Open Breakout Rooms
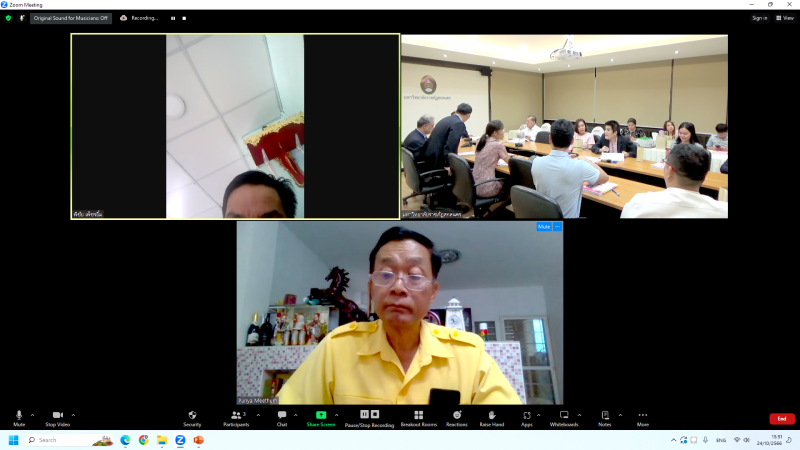800x450 pixels. (419, 415)
